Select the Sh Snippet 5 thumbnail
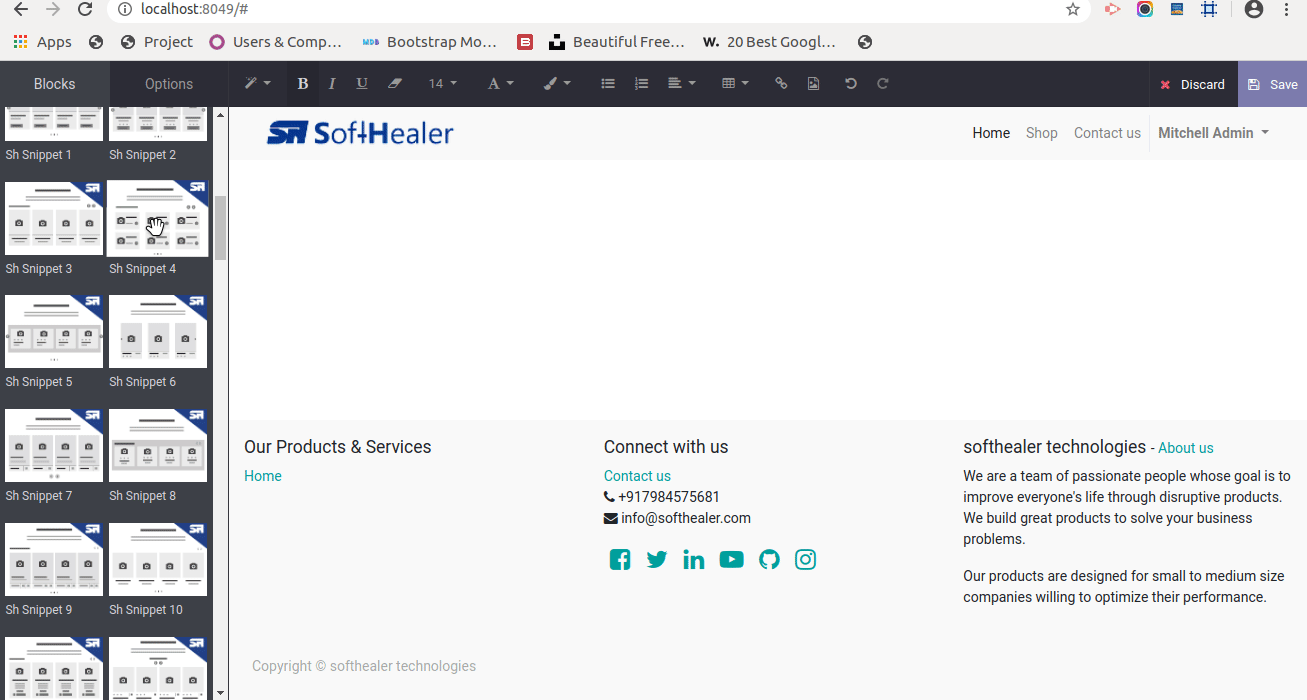The width and height of the screenshot is (1307, 700). point(54,331)
